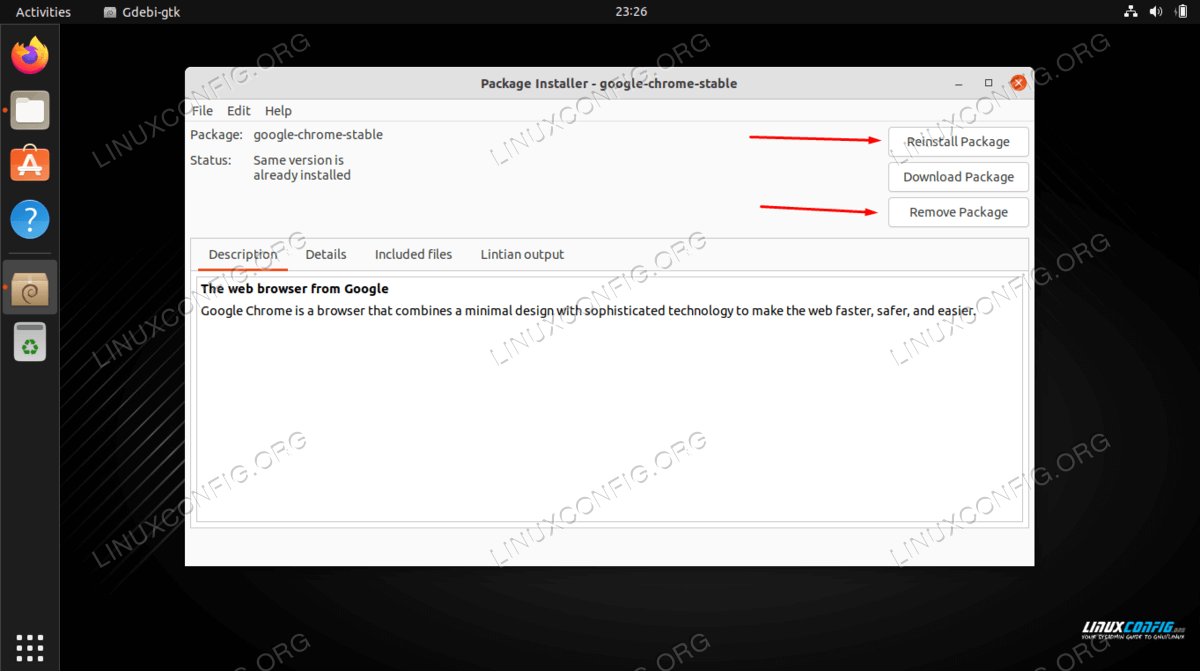Click the package name google-chrome-stable
This screenshot has height=671, width=1200.
318,135
